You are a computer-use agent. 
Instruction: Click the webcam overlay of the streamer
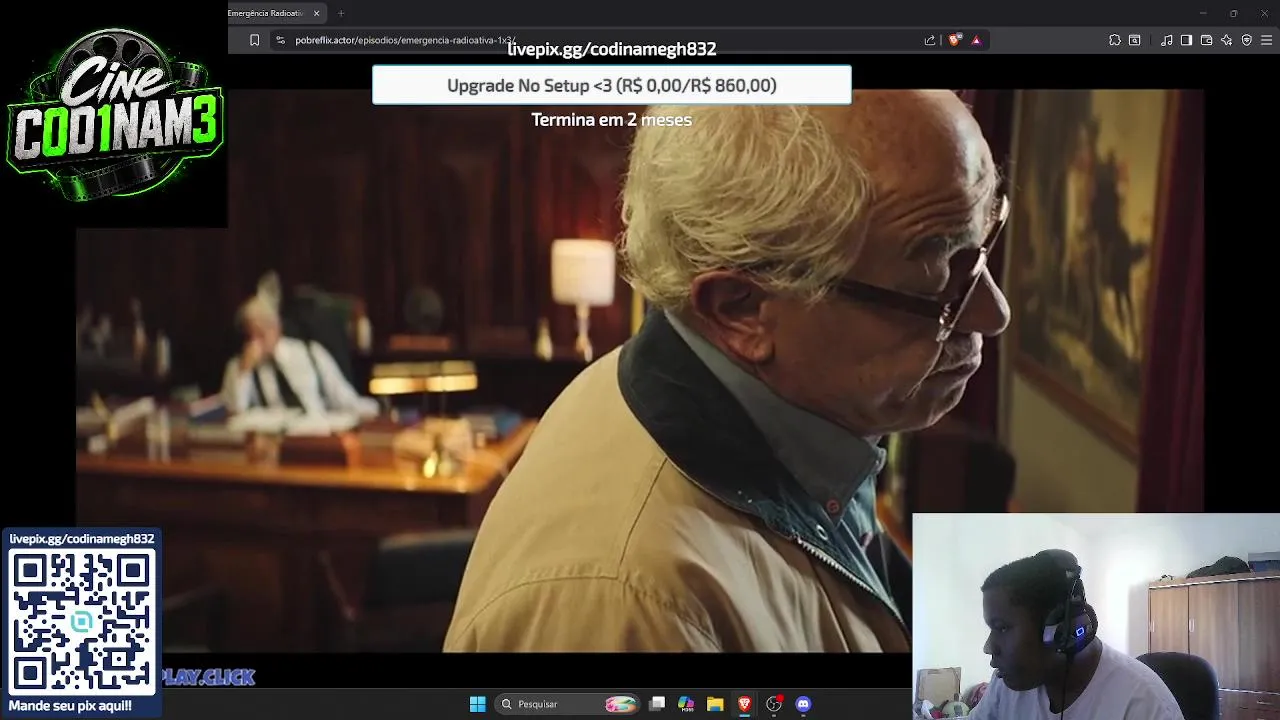(1096, 617)
